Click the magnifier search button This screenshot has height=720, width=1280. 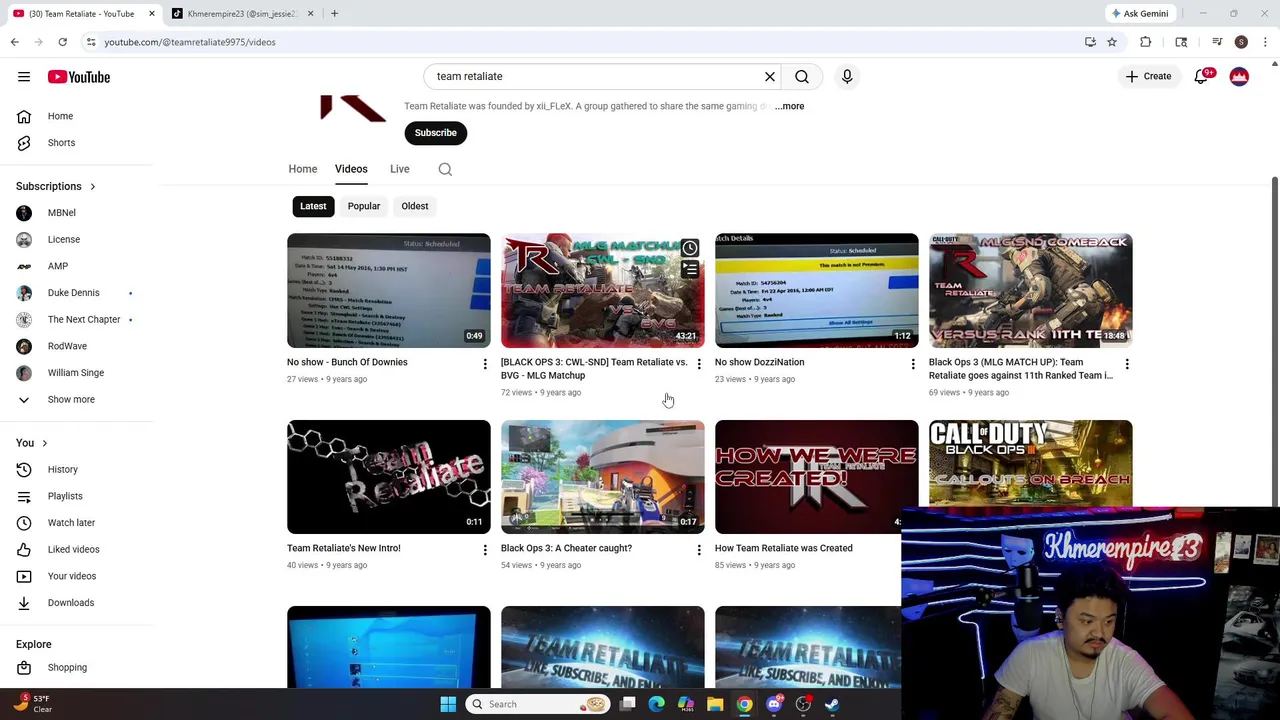(802, 76)
